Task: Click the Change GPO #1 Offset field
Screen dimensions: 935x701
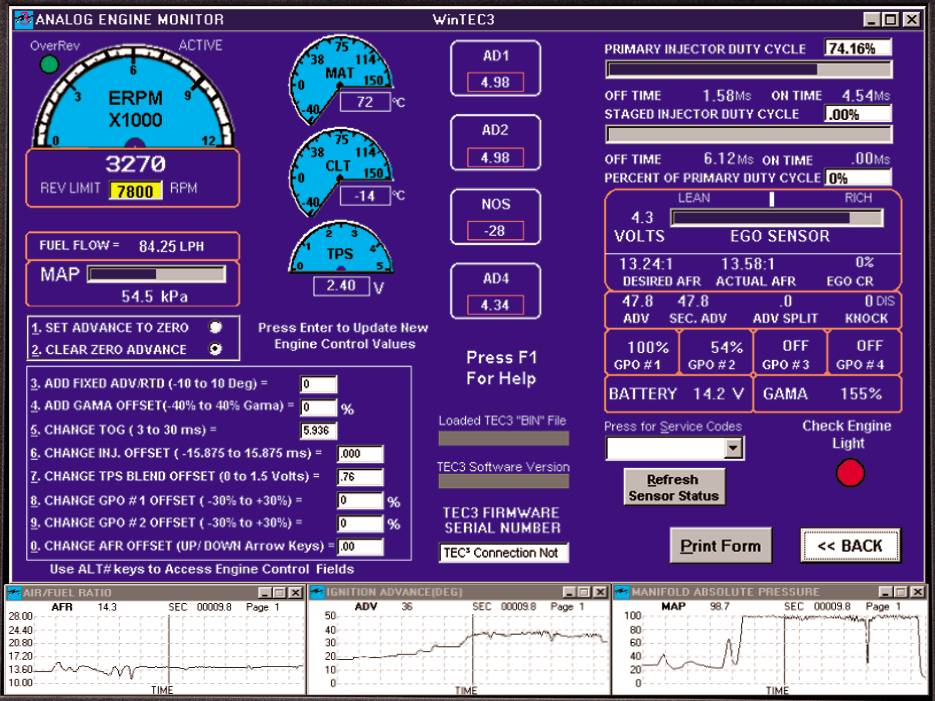Action: (x=360, y=500)
